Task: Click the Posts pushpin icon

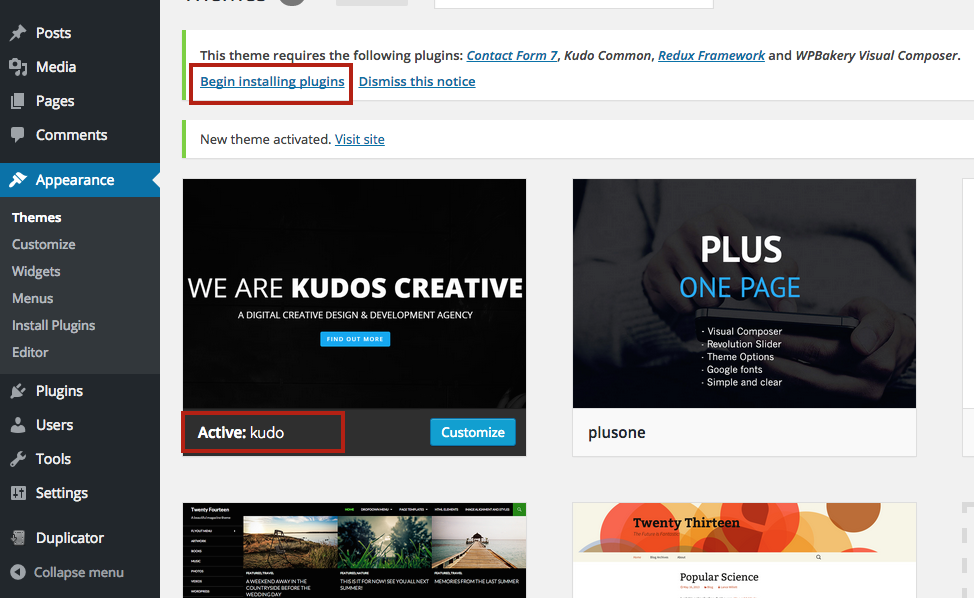Action: (x=18, y=33)
